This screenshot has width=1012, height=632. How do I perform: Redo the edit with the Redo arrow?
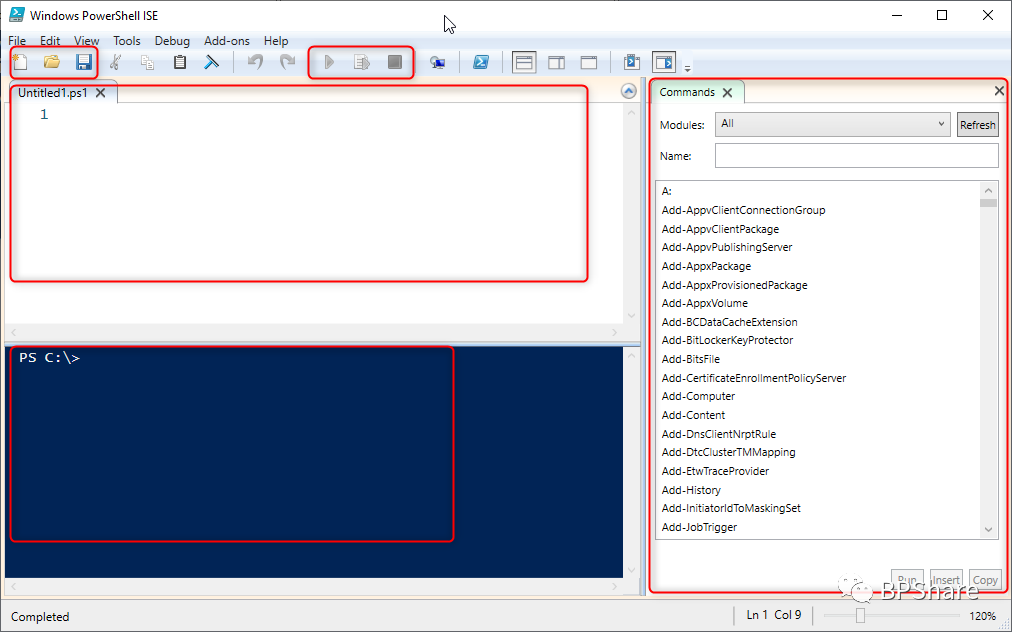click(x=287, y=62)
